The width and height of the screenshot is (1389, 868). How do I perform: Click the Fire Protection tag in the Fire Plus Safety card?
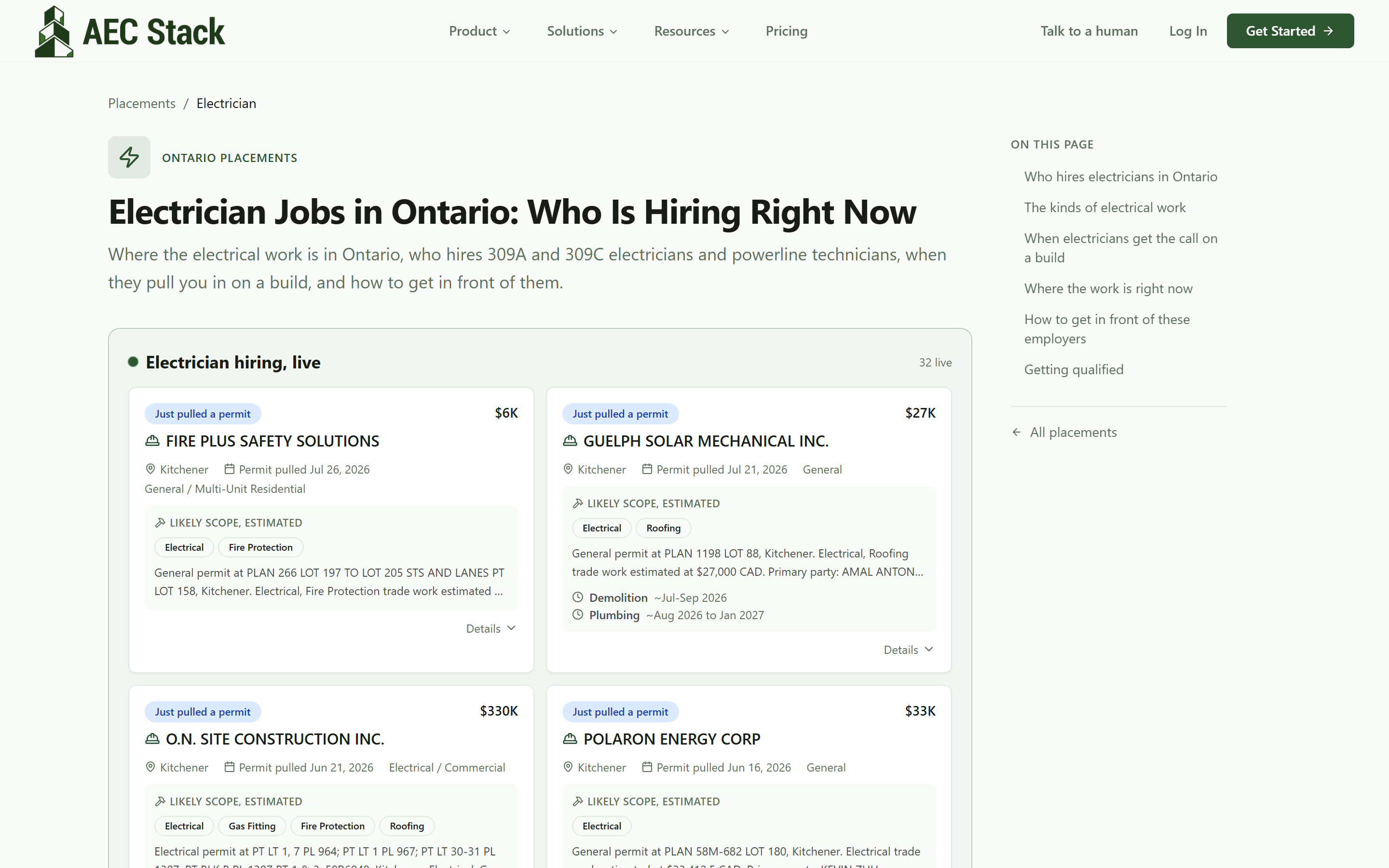(x=260, y=547)
